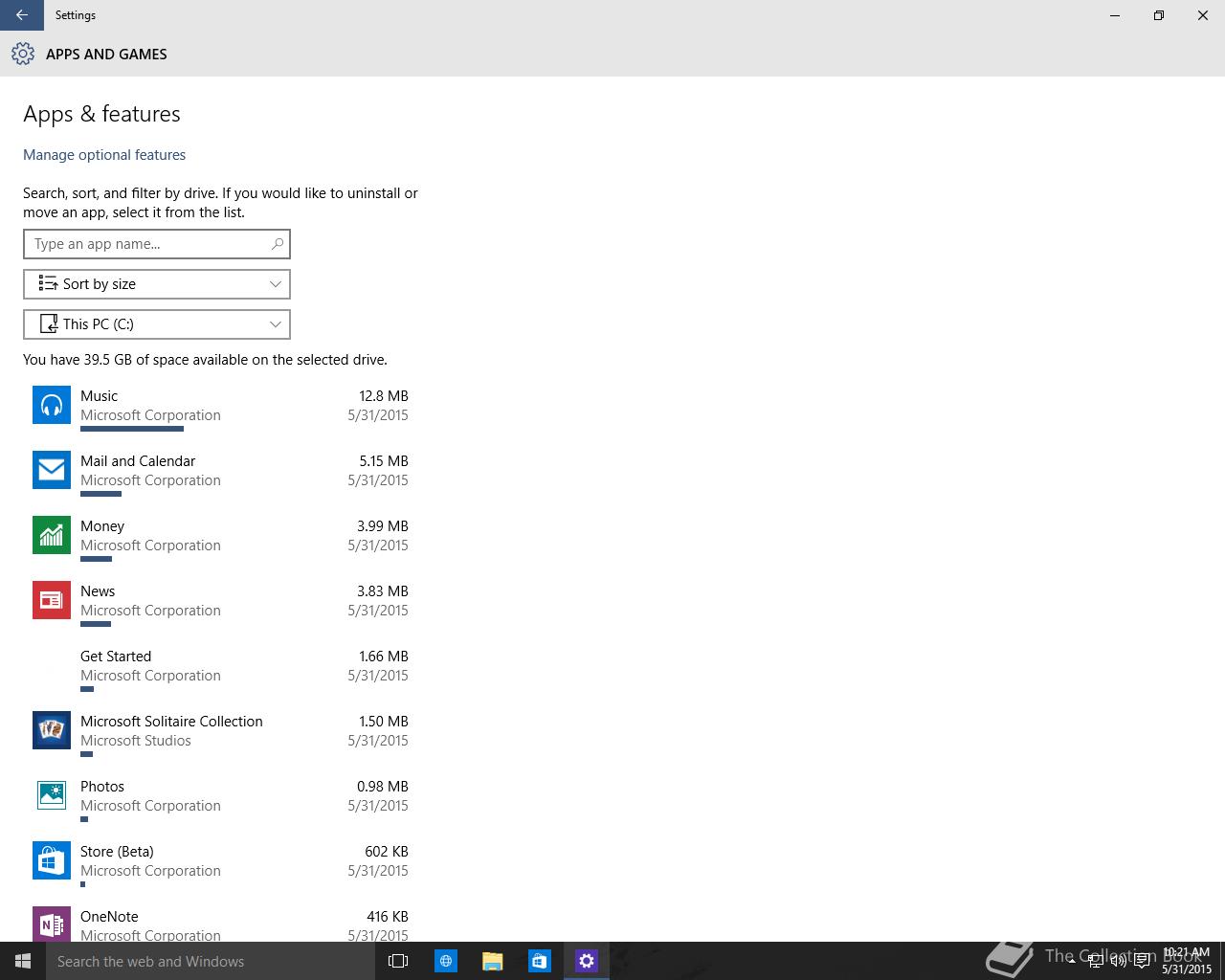Image resolution: width=1225 pixels, height=980 pixels.
Task: Click the Microsoft Studios publisher text
Action: point(136,741)
